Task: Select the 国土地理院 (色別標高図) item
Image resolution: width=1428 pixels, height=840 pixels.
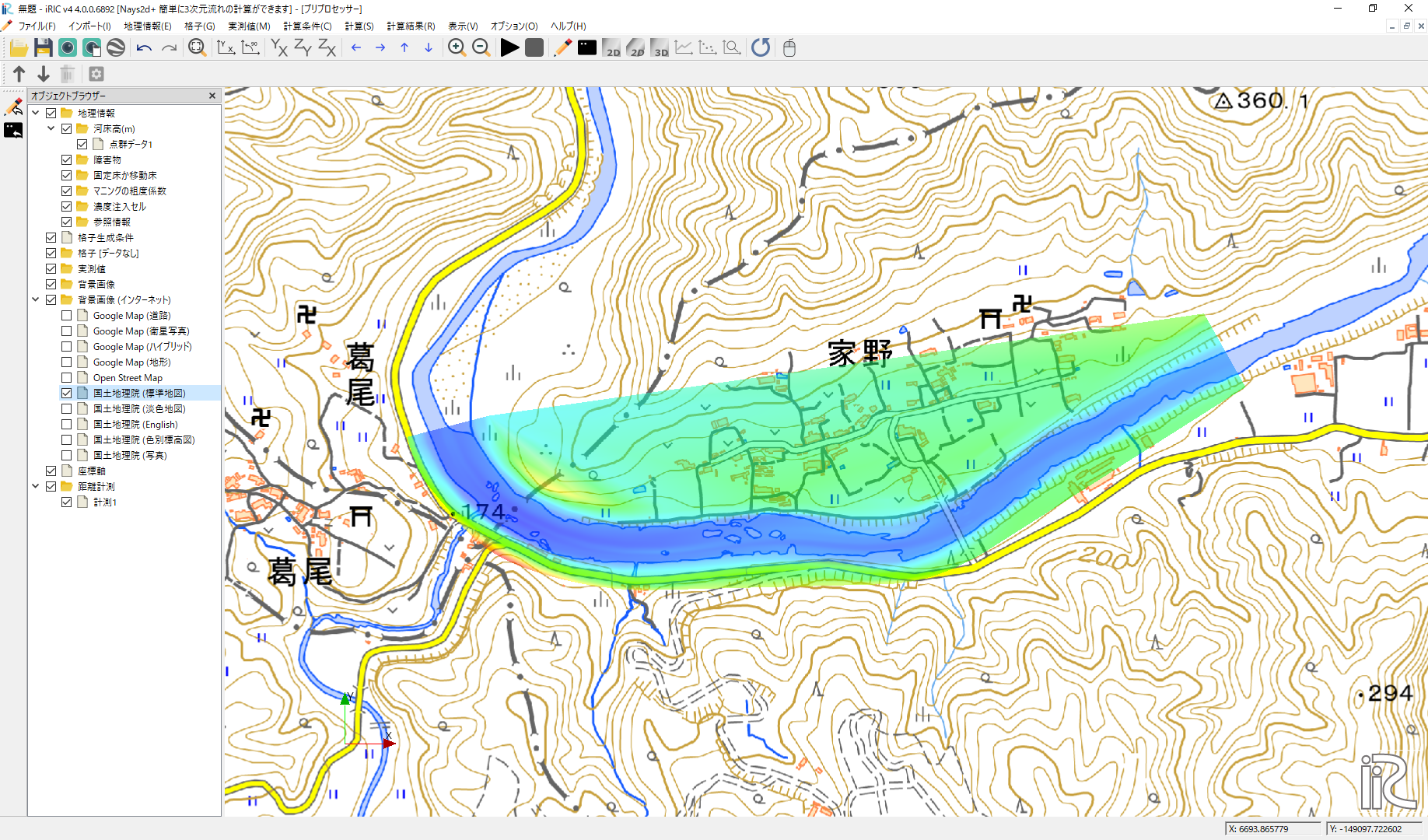Action: click(144, 440)
